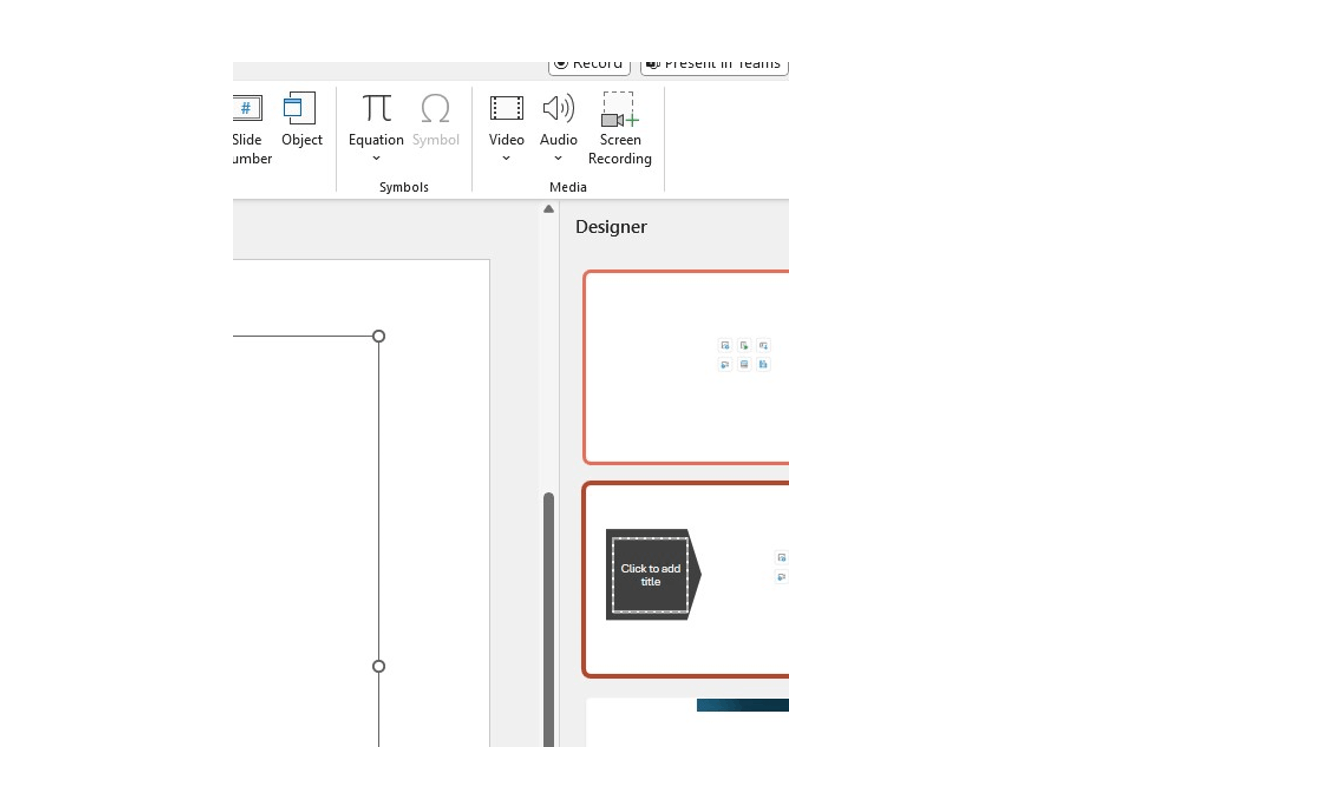Screen dimensions: 1326x788
Task: Pick the third Designer layout with blue banner
Action: click(688, 722)
